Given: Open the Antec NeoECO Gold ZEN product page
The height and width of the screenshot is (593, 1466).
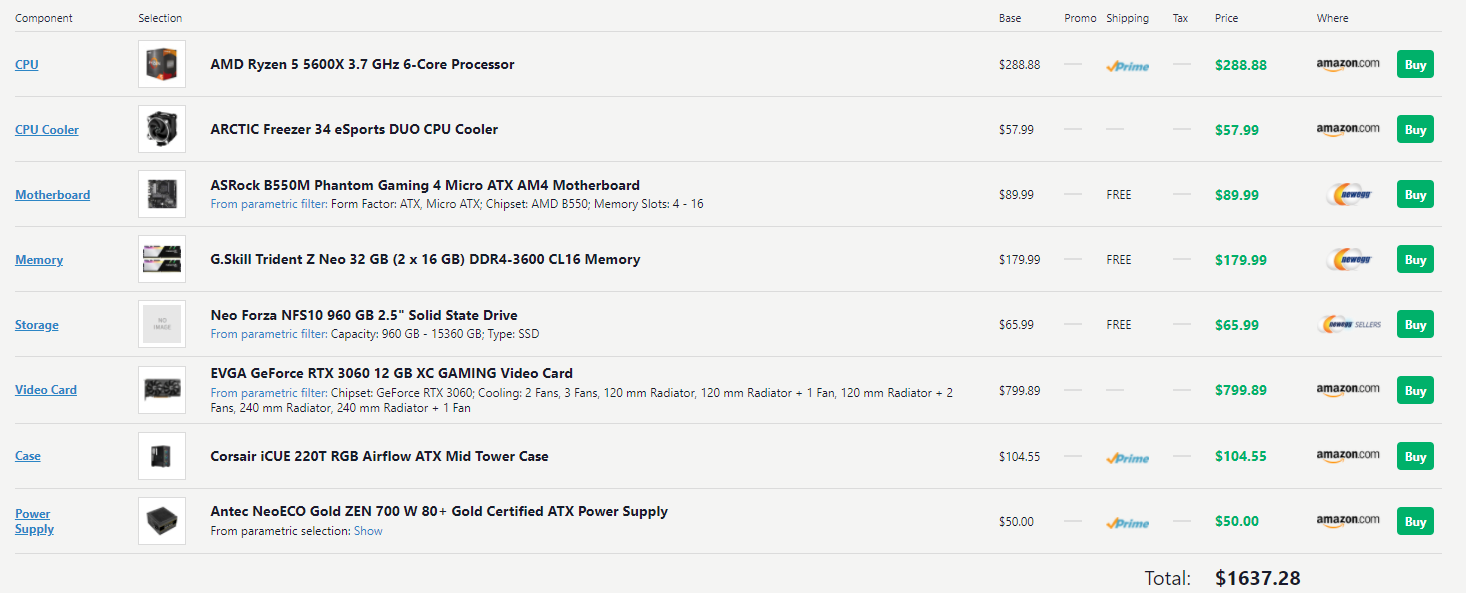Looking at the screenshot, I should [439, 511].
